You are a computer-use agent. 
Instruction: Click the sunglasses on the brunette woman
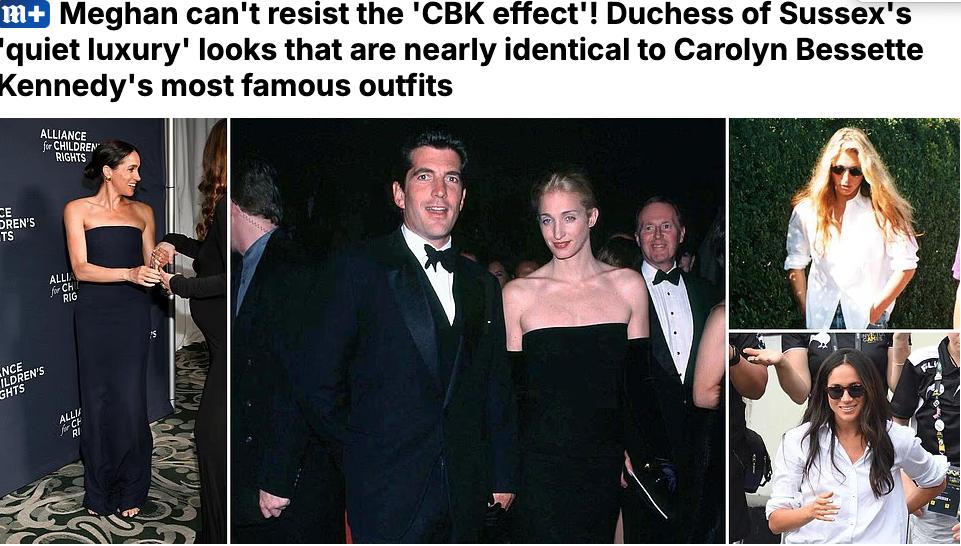click(x=846, y=391)
